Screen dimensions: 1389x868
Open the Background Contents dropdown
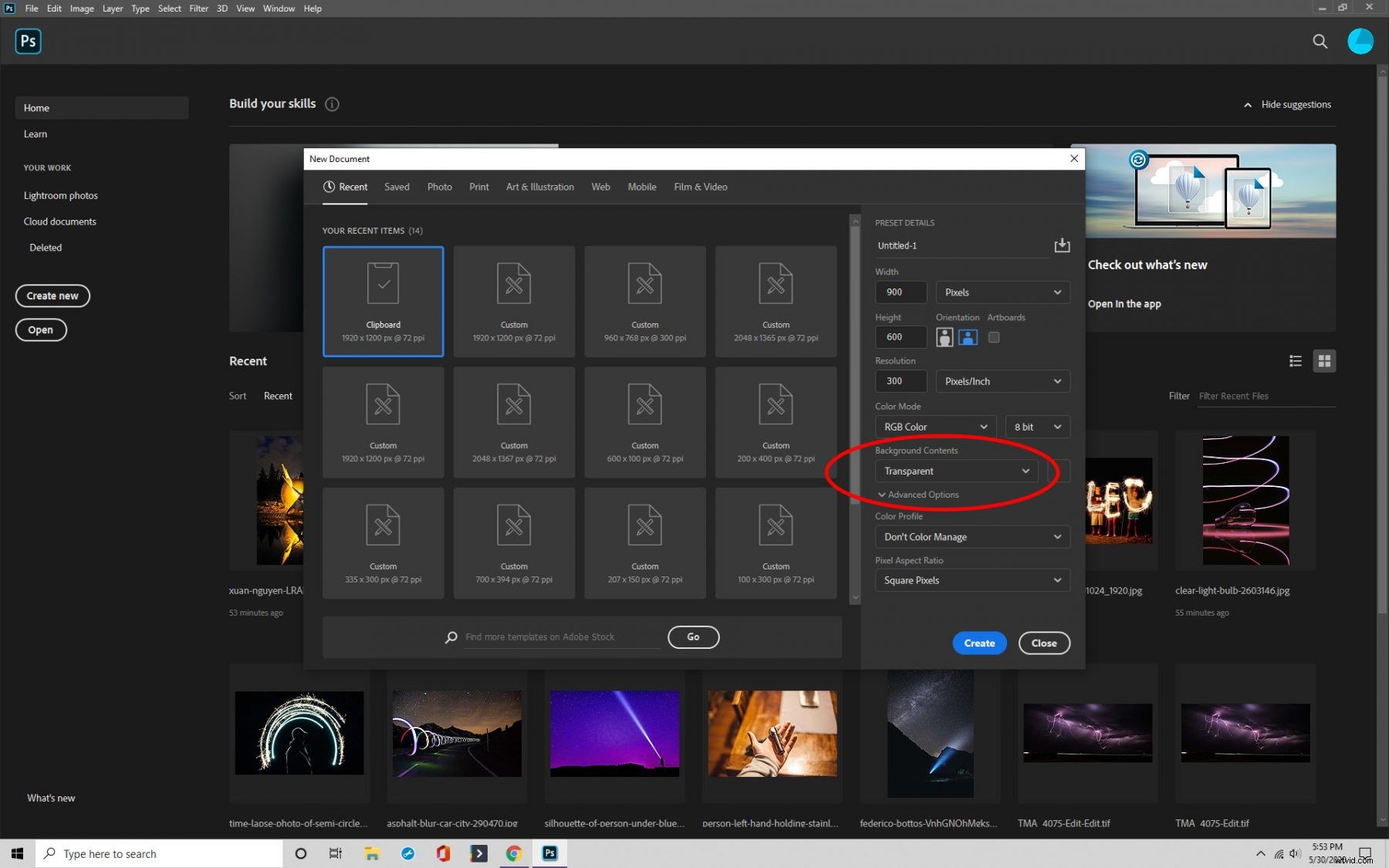point(955,471)
